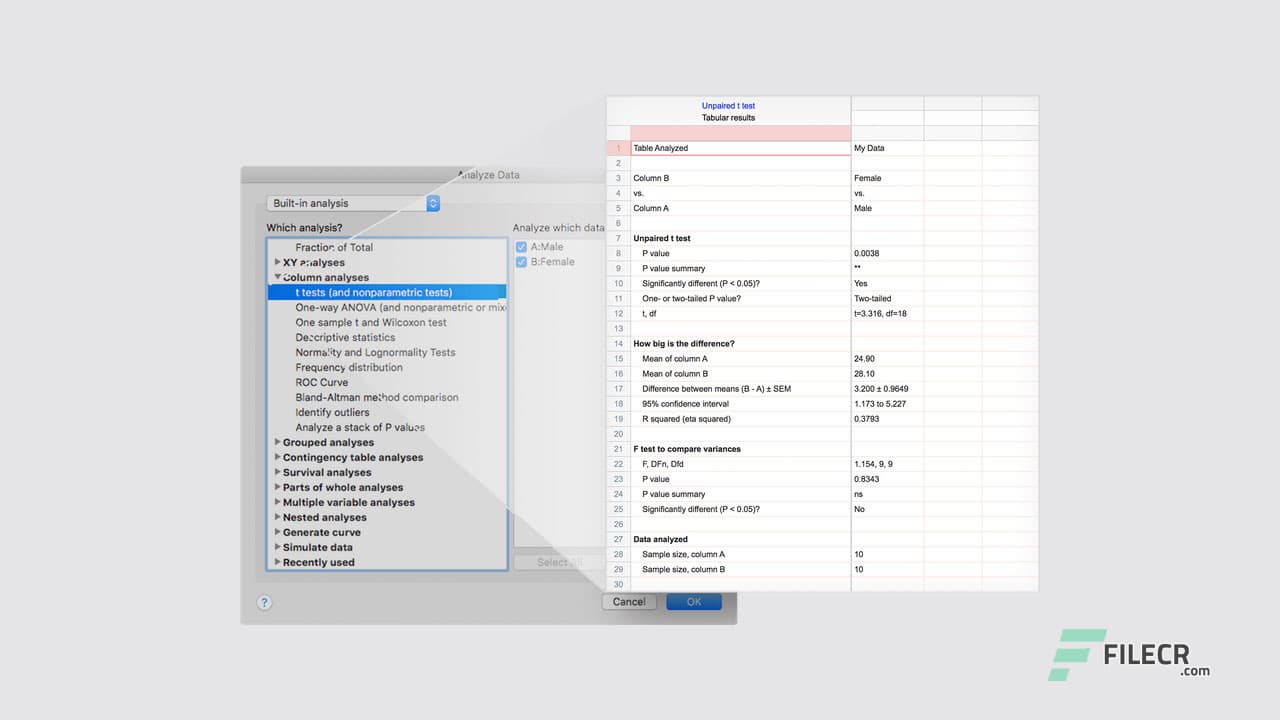Collapse the Column analyses section
The width and height of the screenshot is (1280, 720).
click(x=278, y=277)
